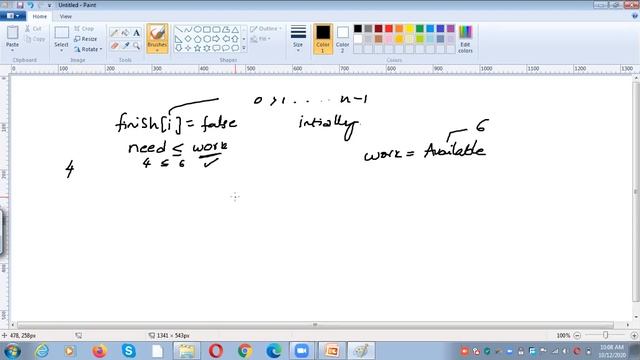
Task: Open Firefox from the taskbar
Action: click(x=99, y=351)
